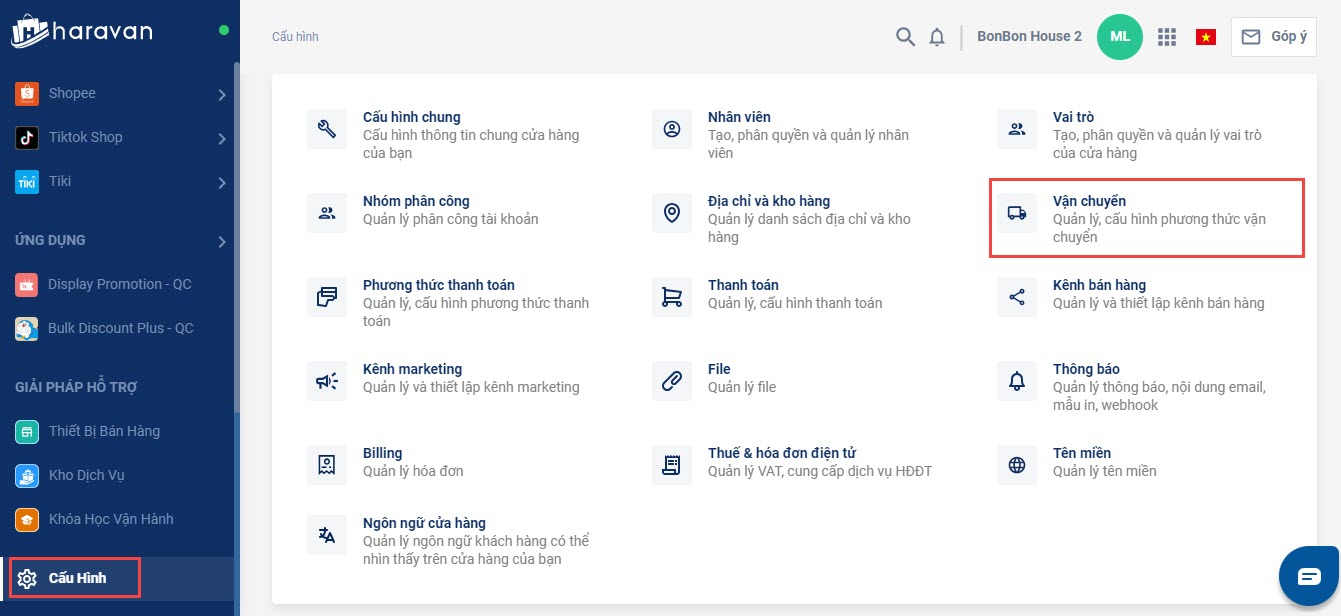1341x616 pixels.
Task: Click the Vietnam flag language icon
Action: 1205,37
